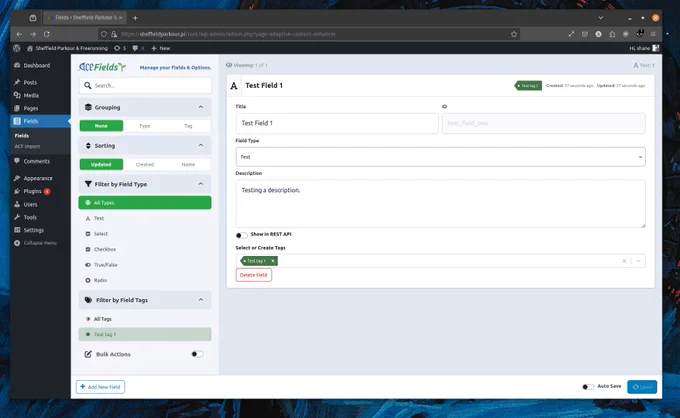Click the browser address bar URL
This screenshot has height=418, width=680.
[x=228, y=34]
